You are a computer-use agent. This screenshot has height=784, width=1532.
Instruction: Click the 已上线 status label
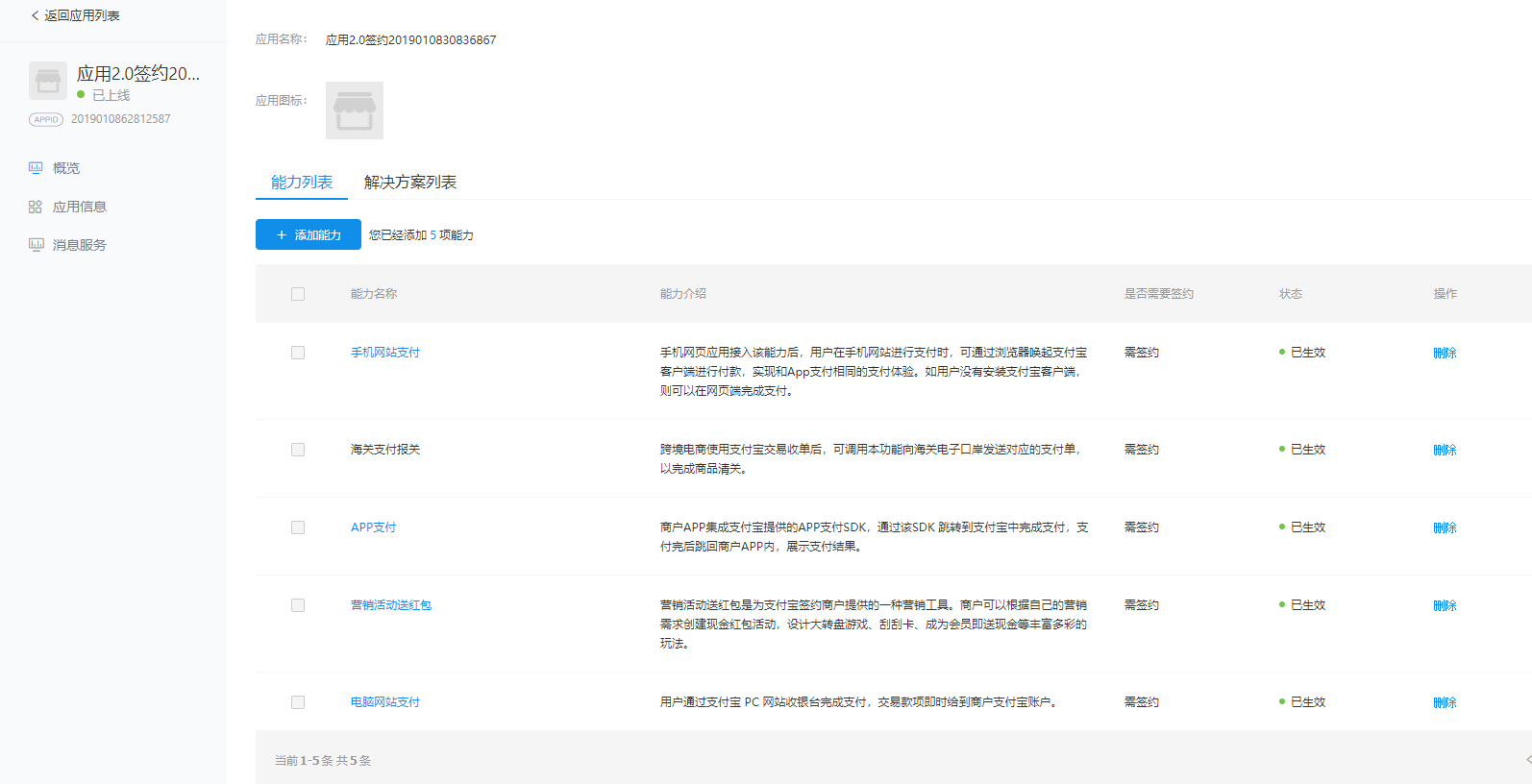coord(111,95)
